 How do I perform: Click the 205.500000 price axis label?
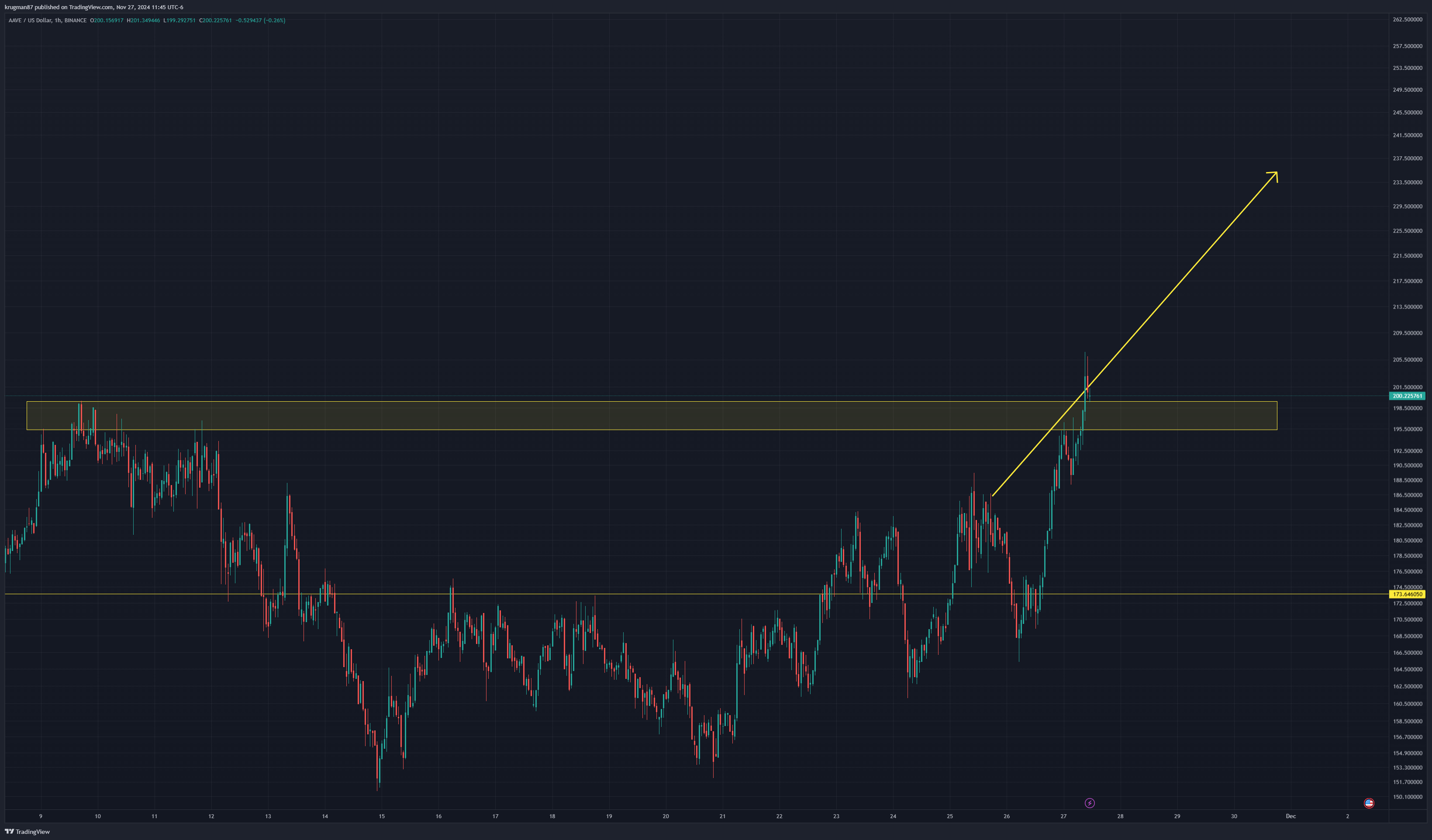(1408, 359)
